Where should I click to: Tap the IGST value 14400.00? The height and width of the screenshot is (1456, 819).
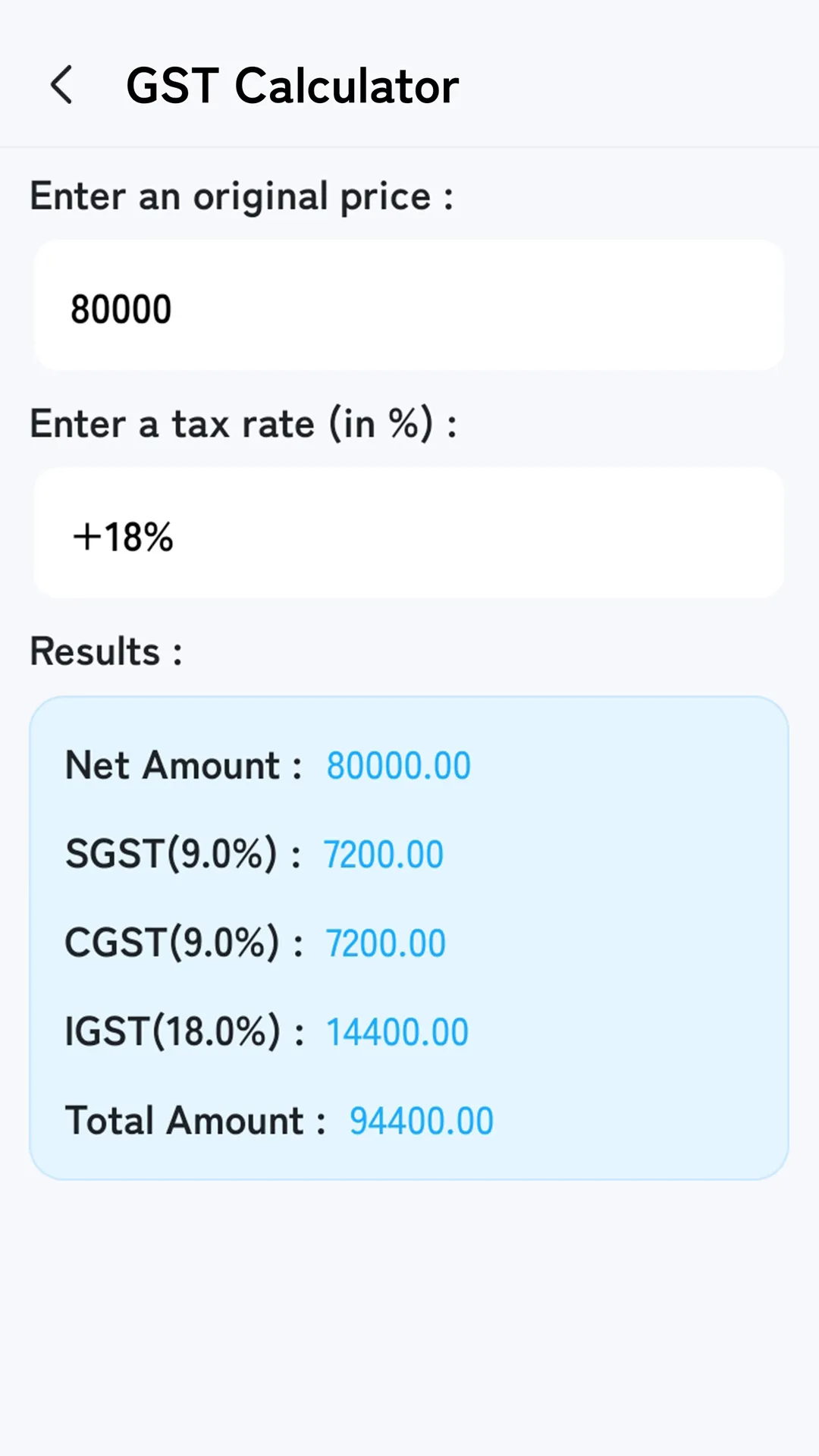point(396,1031)
